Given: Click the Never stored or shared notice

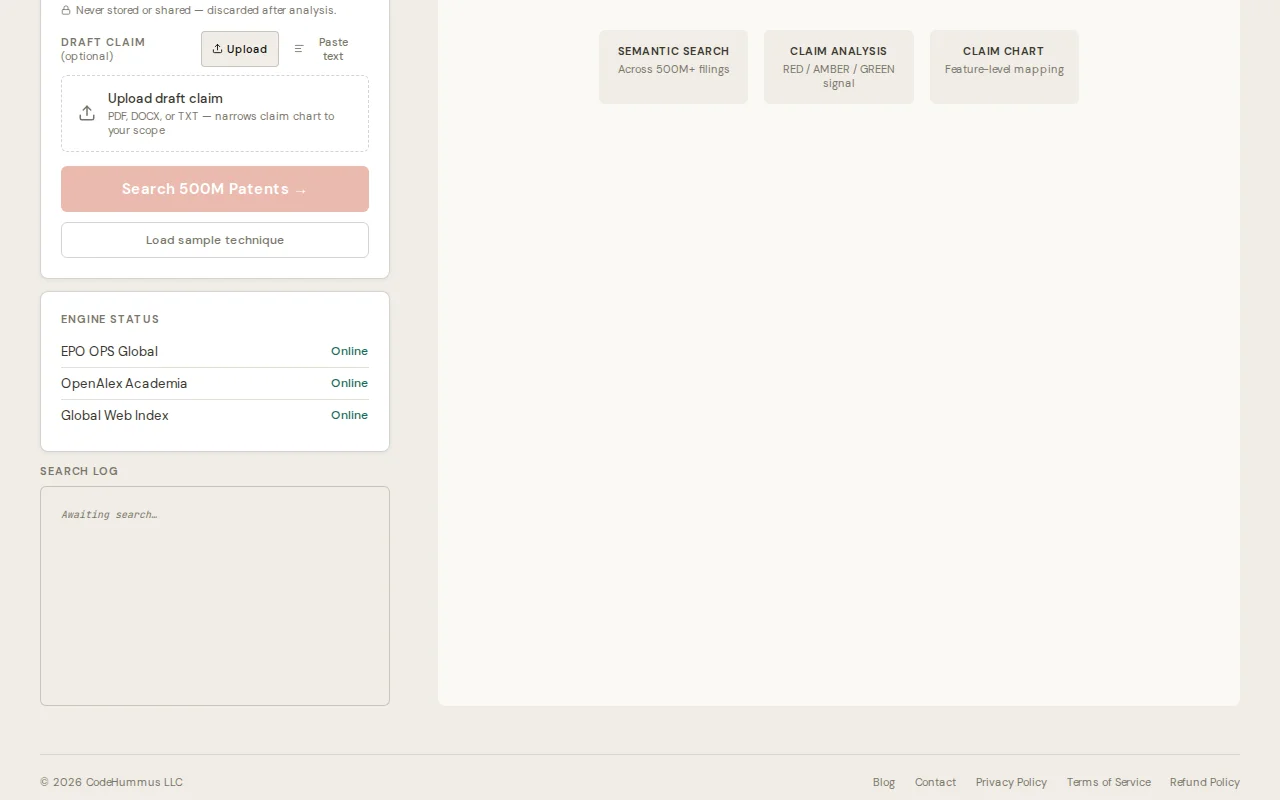Looking at the screenshot, I should coord(206,10).
